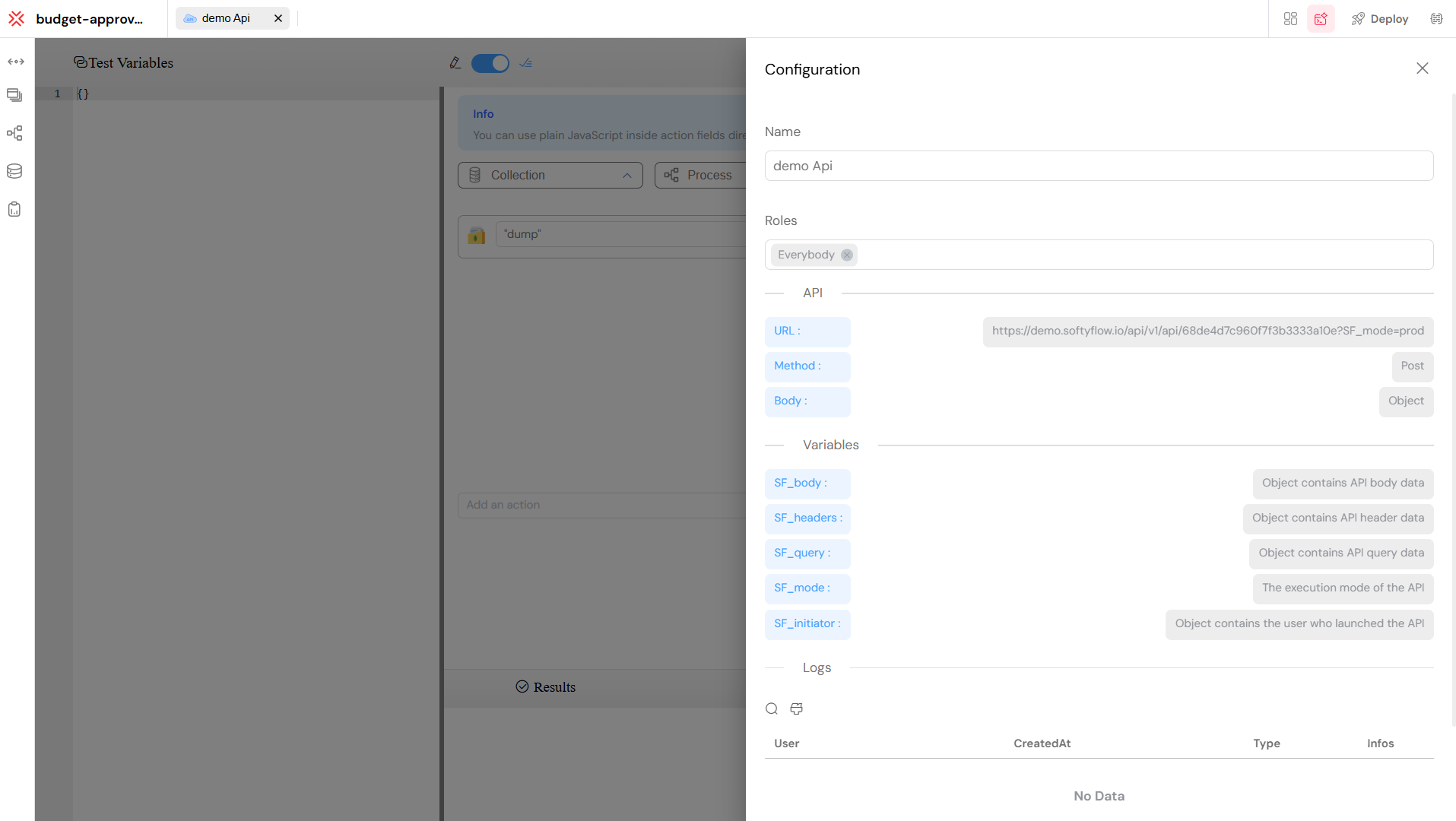The height and width of the screenshot is (821, 1456).
Task: Select the pencil edit icon above the editor
Action: [x=455, y=63]
